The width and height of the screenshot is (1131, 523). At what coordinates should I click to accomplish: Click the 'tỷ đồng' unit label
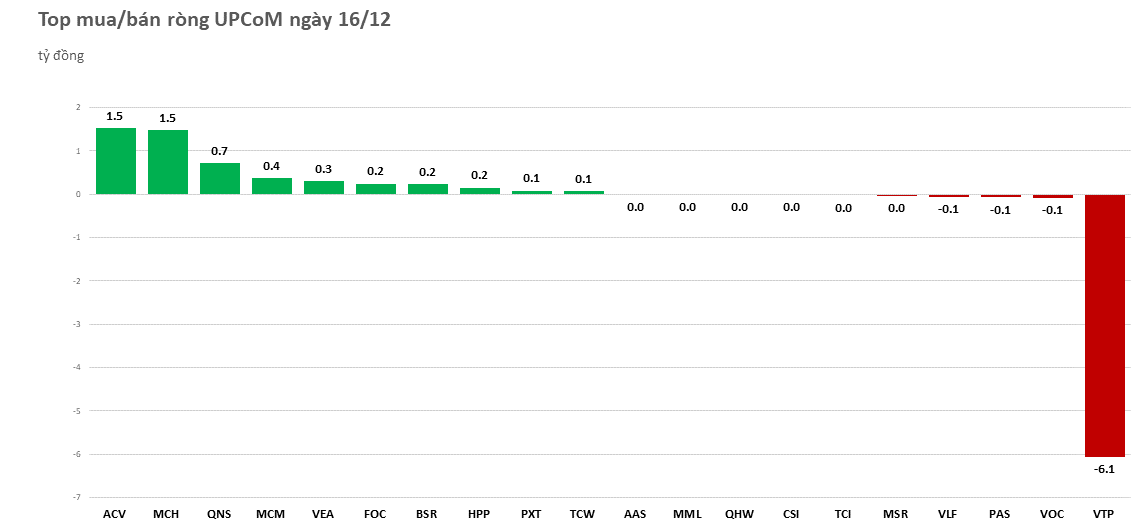point(61,56)
